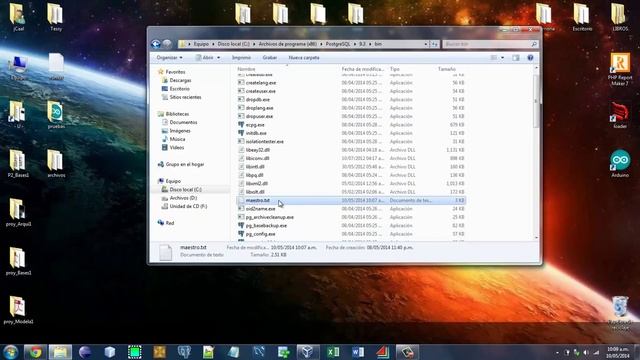Click the Disco local (C:) breadcrumb

233,44
